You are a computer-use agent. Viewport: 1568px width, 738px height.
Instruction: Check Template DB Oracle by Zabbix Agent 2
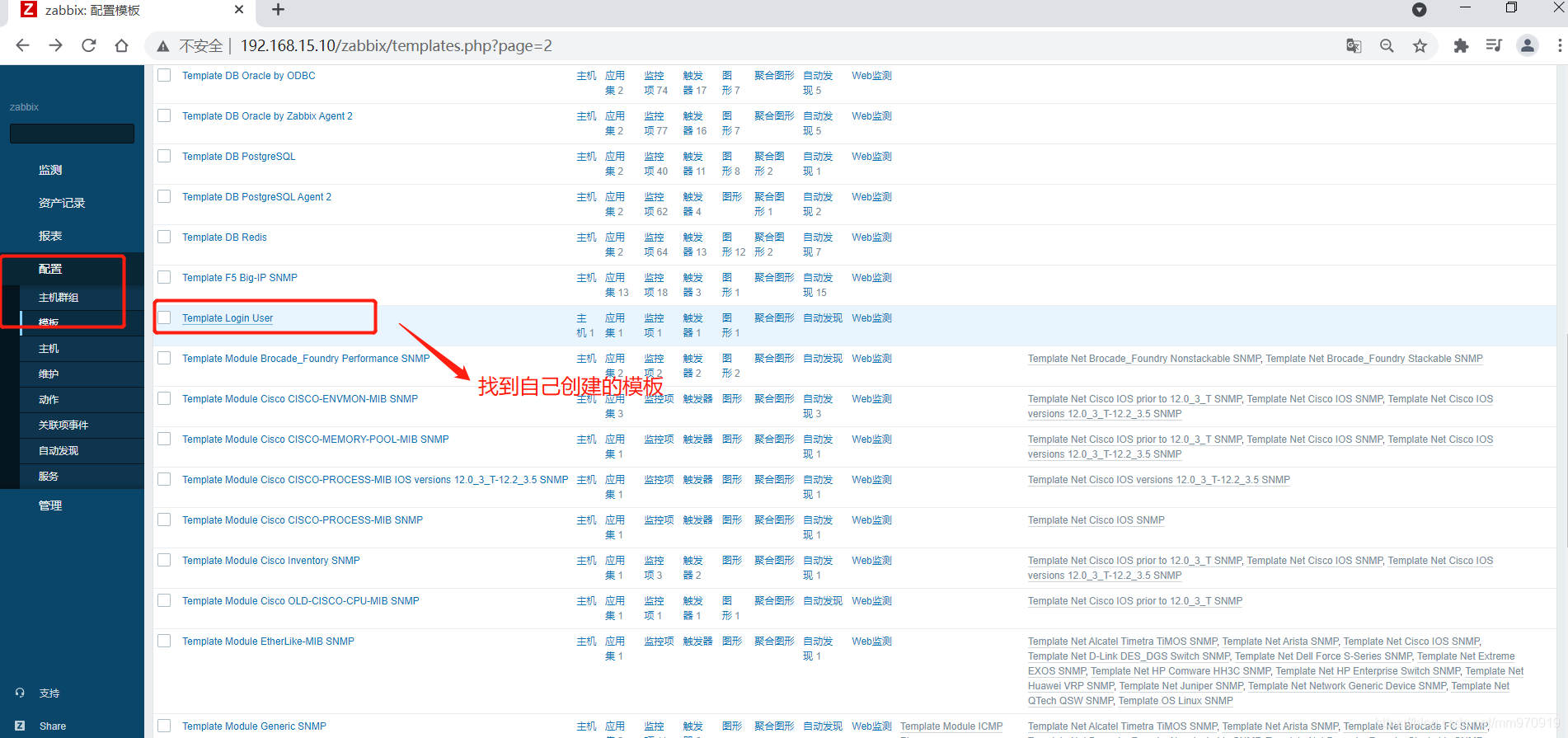pos(164,115)
